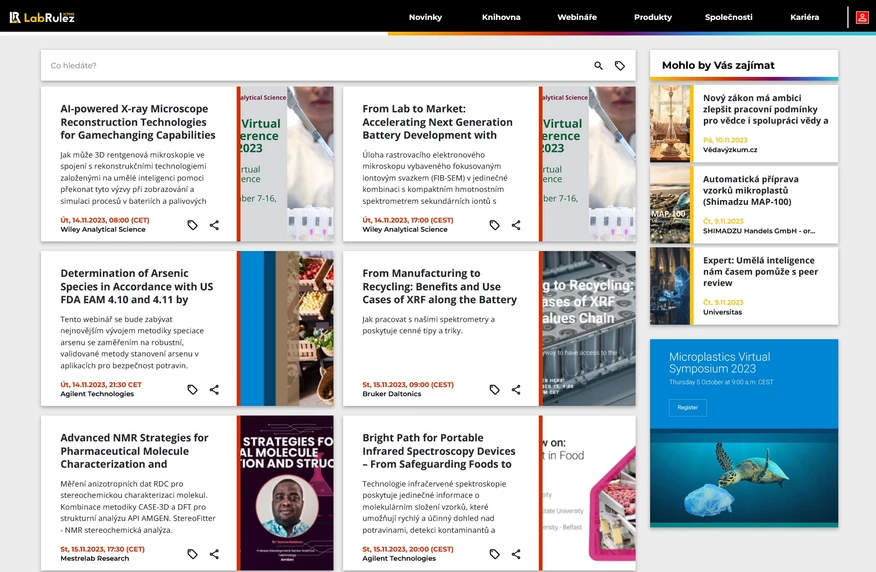The width and height of the screenshot is (876, 572).
Task: Open the Knihovna menu item
Action: tap(501, 17)
